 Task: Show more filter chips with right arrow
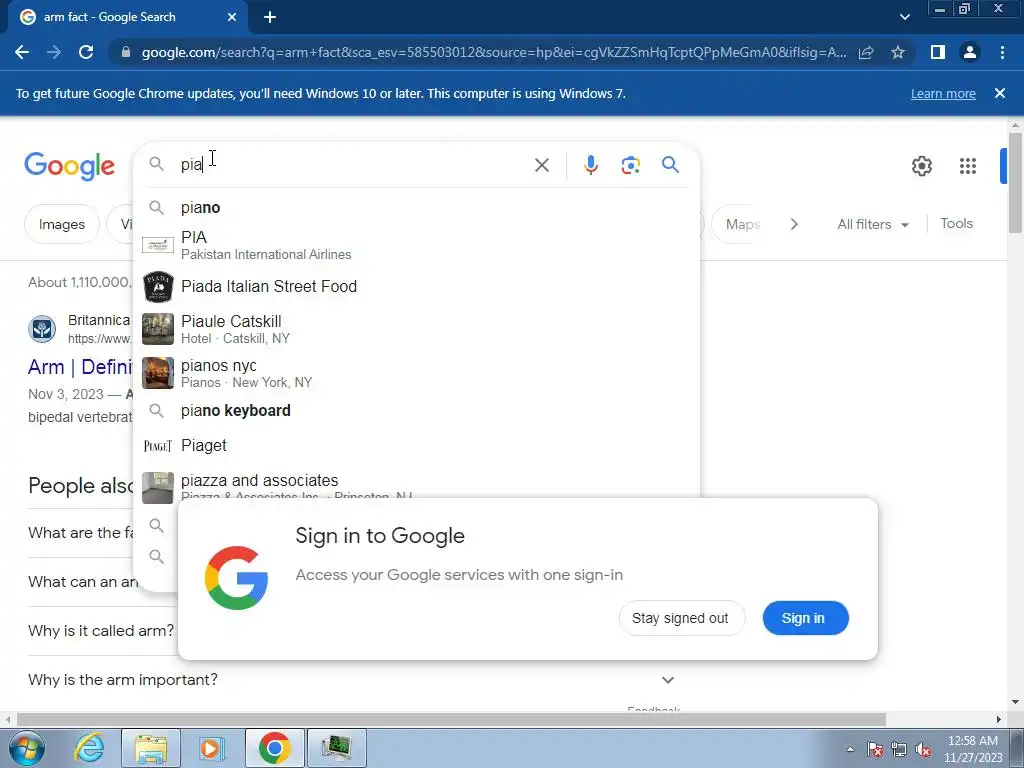tap(794, 224)
